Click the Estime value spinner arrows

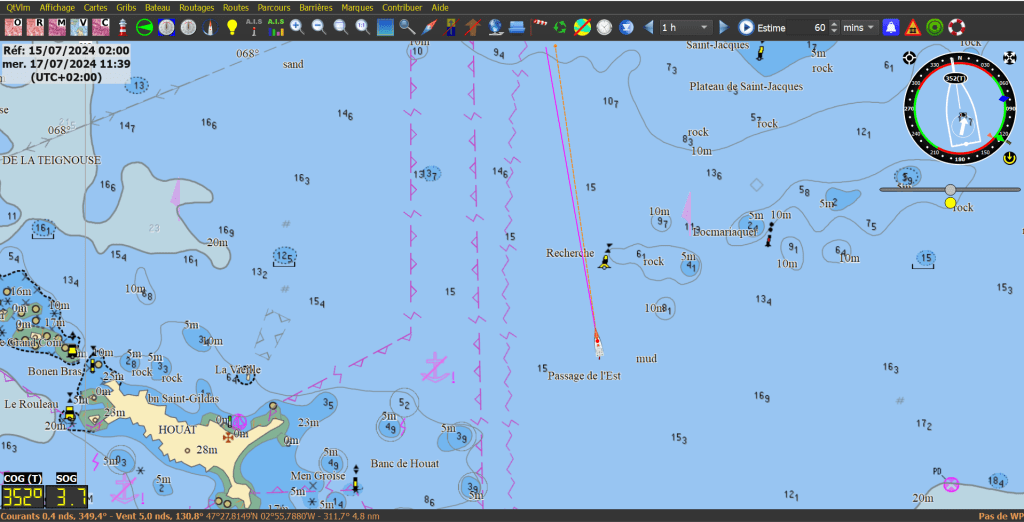click(x=833, y=27)
